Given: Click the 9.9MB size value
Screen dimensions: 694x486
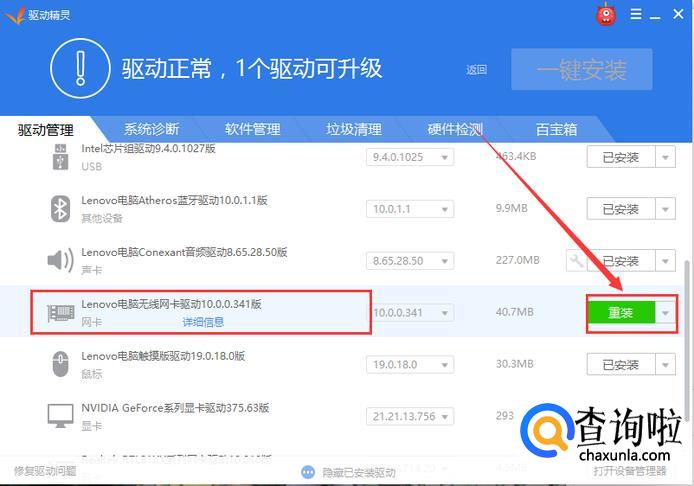Looking at the screenshot, I should click(512, 208).
